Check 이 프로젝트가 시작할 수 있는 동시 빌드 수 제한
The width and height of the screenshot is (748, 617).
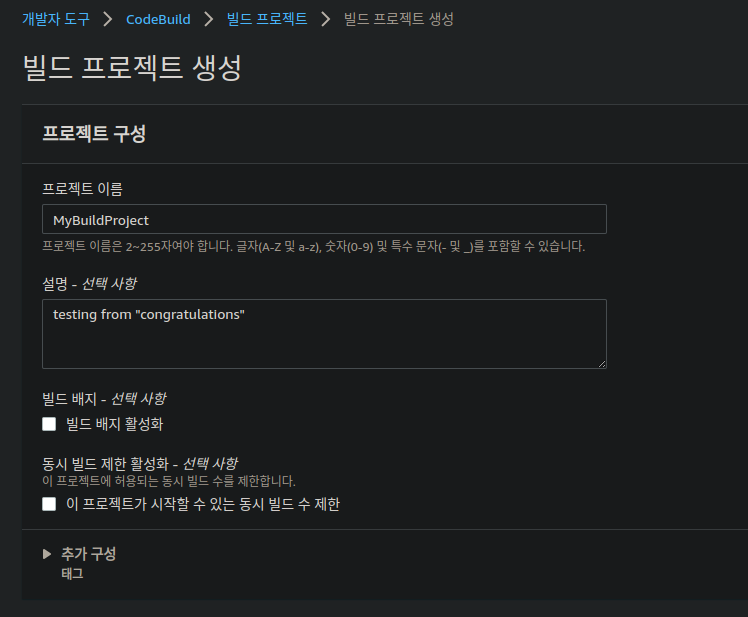coord(49,504)
